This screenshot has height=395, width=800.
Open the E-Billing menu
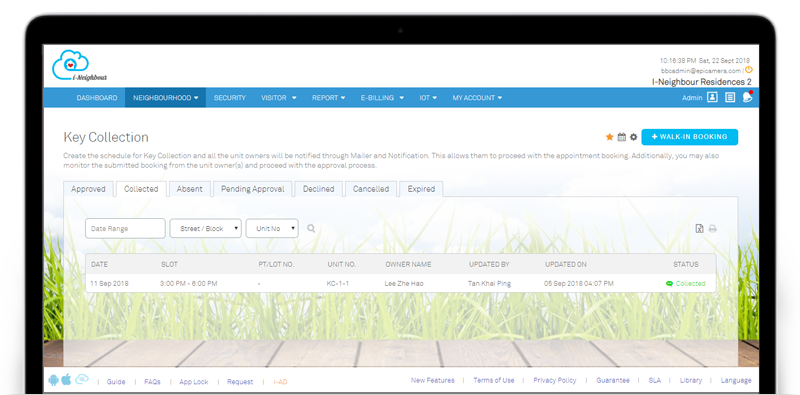(x=382, y=97)
